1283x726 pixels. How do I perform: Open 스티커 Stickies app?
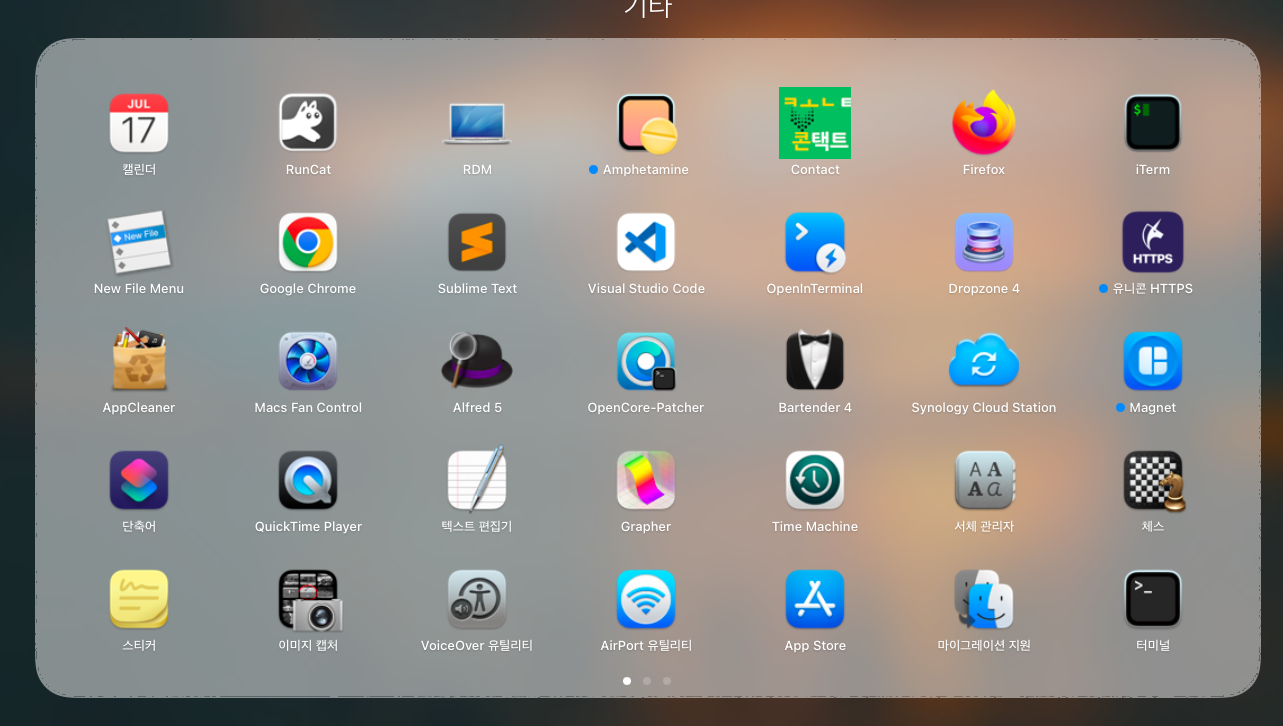click(139, 599)
